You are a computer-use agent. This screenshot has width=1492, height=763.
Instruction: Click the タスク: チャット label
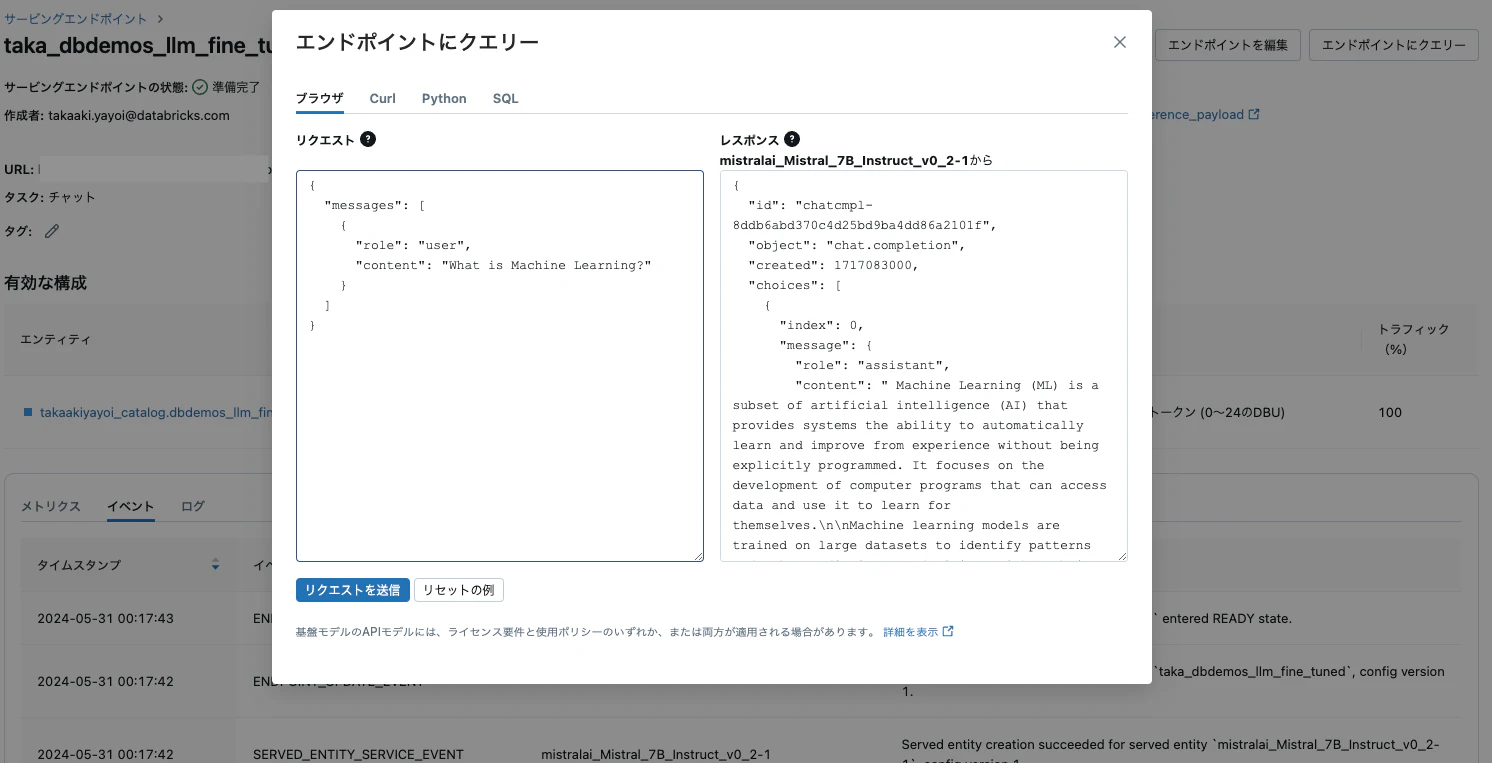pos(50,197)
